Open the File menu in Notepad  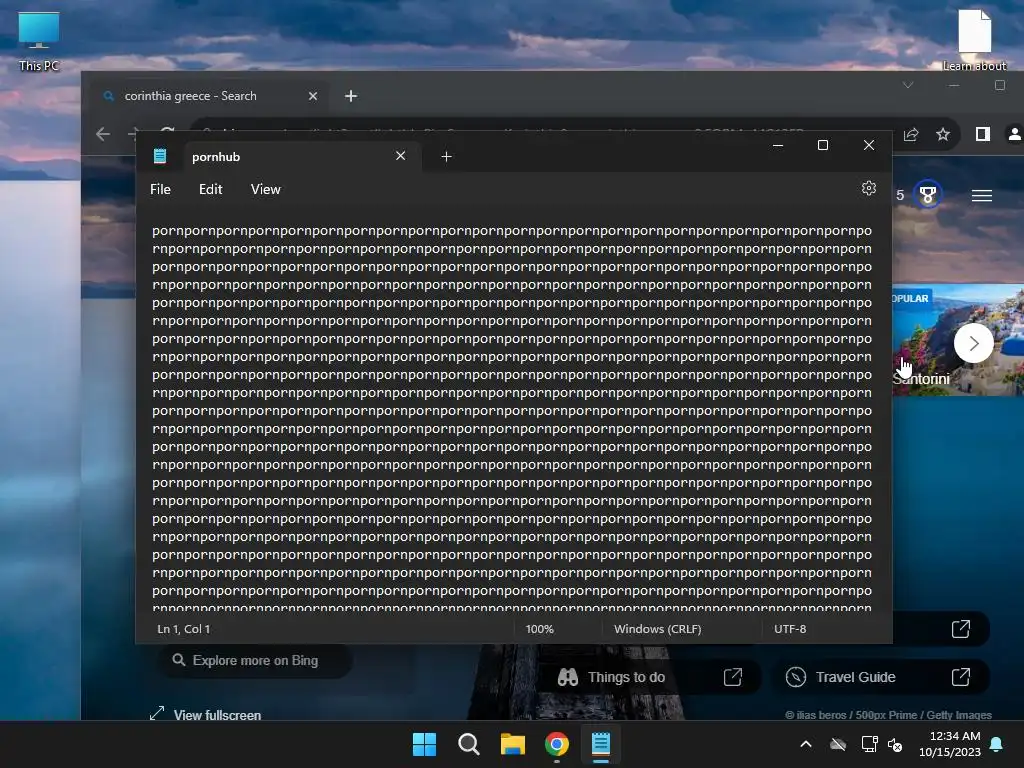coord(160,189)
